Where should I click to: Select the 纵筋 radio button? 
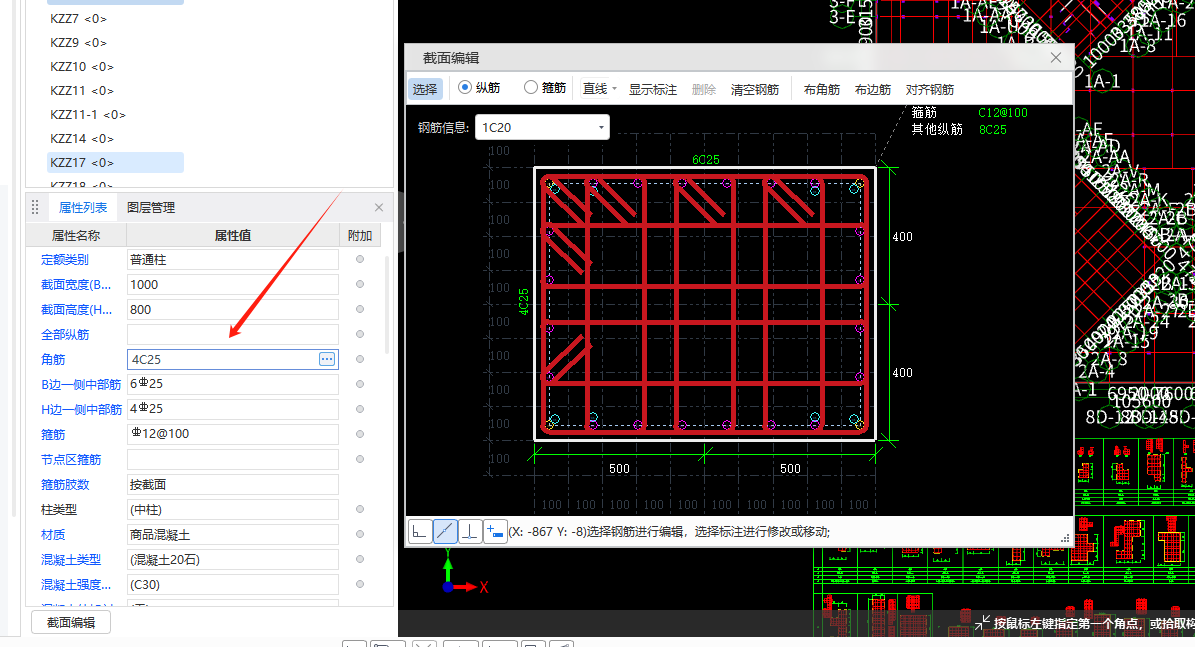(x=464, y=88)
